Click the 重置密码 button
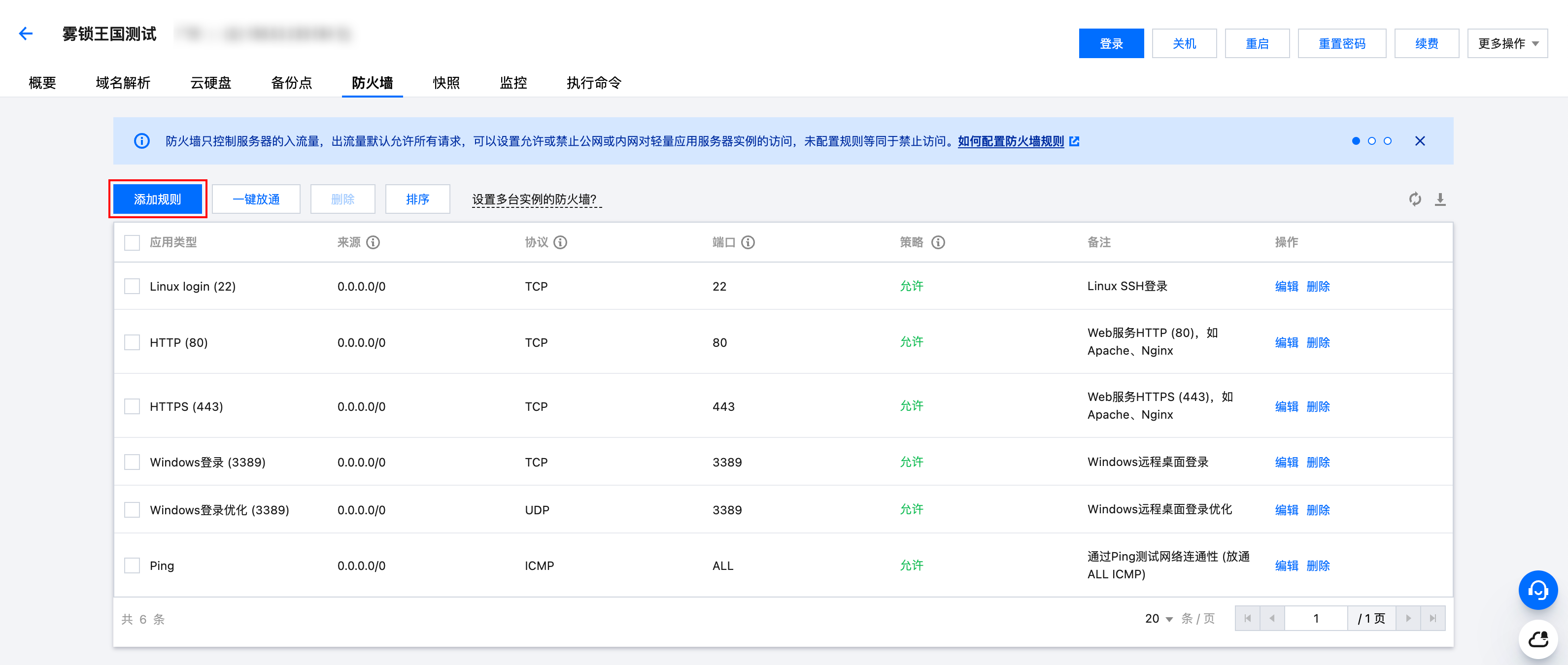Screen dimensions: 1568x665 [1341, 43]
